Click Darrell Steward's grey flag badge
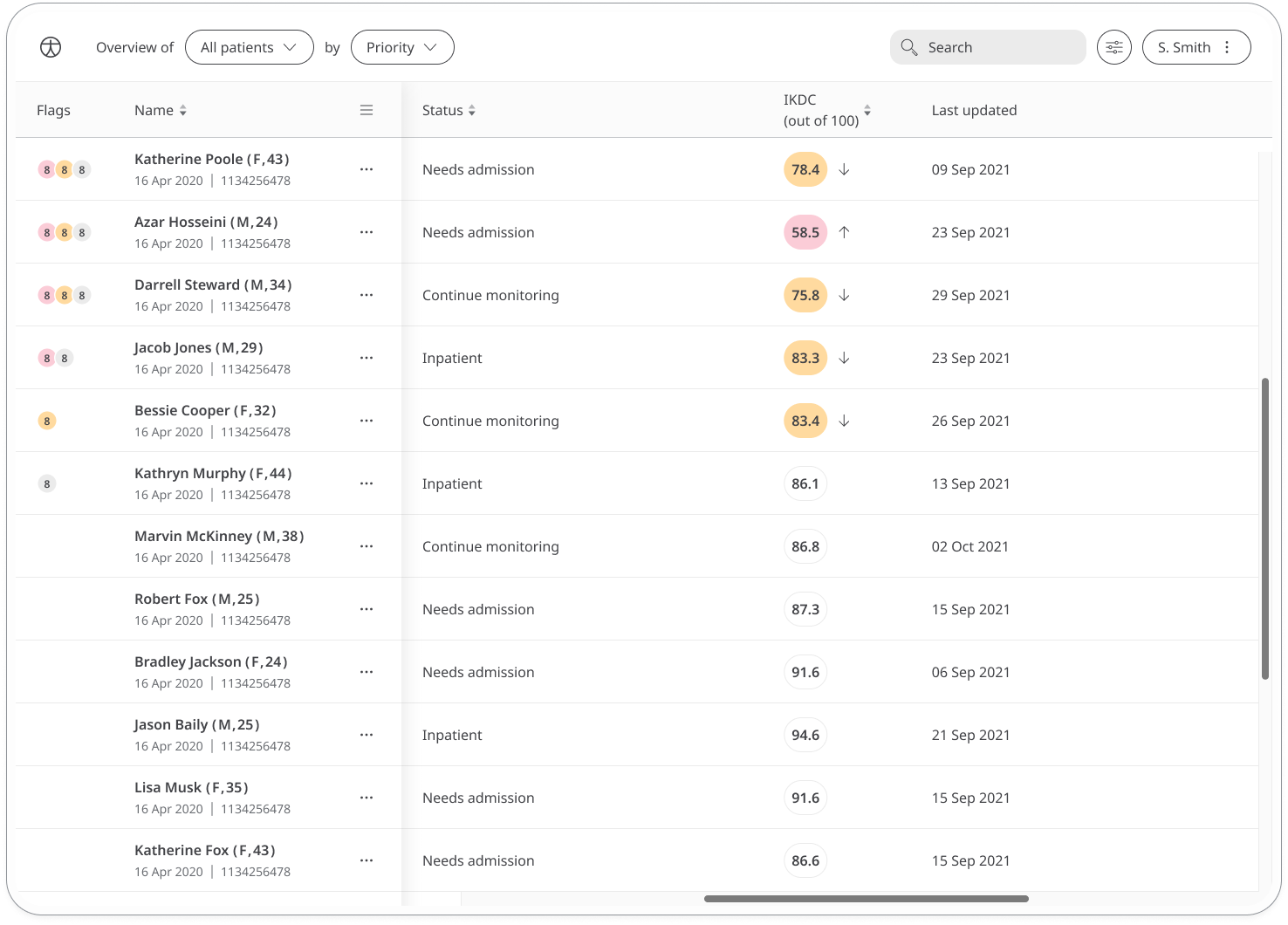The width and height of the screenshot is (1288, 925). click(x=82, y=295)
